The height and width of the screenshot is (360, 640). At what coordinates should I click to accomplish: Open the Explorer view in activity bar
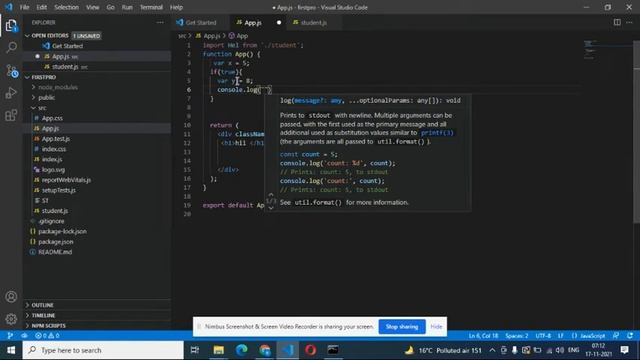(11, 26)
